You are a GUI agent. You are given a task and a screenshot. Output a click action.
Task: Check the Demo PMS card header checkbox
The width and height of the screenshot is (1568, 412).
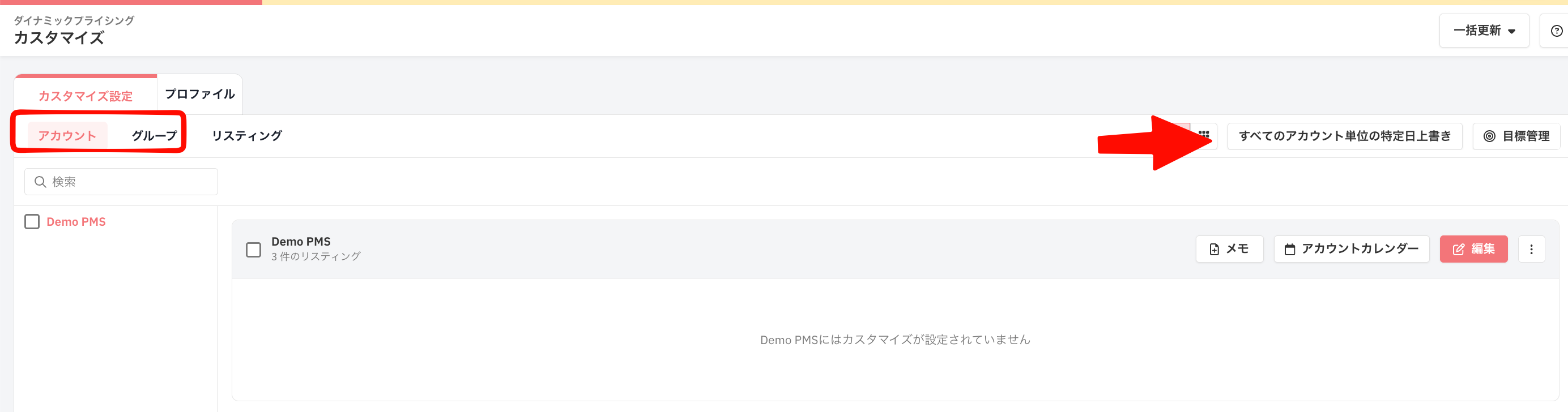coord(253,250)
